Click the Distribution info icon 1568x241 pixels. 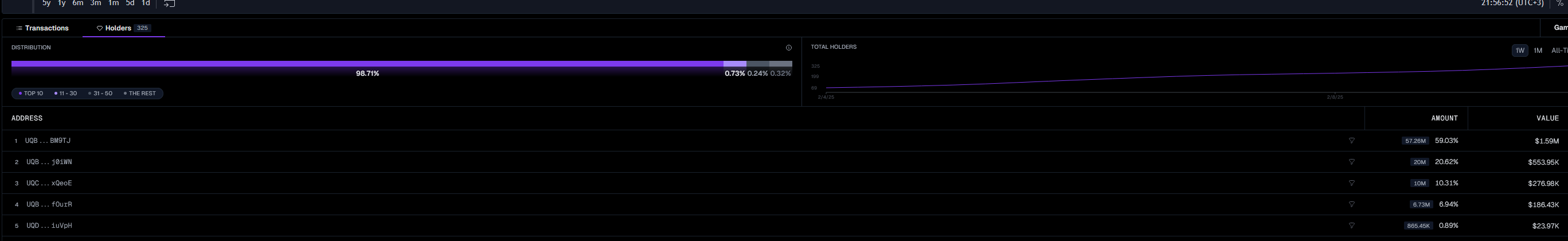pyautogui.click(x=788, y=48)
